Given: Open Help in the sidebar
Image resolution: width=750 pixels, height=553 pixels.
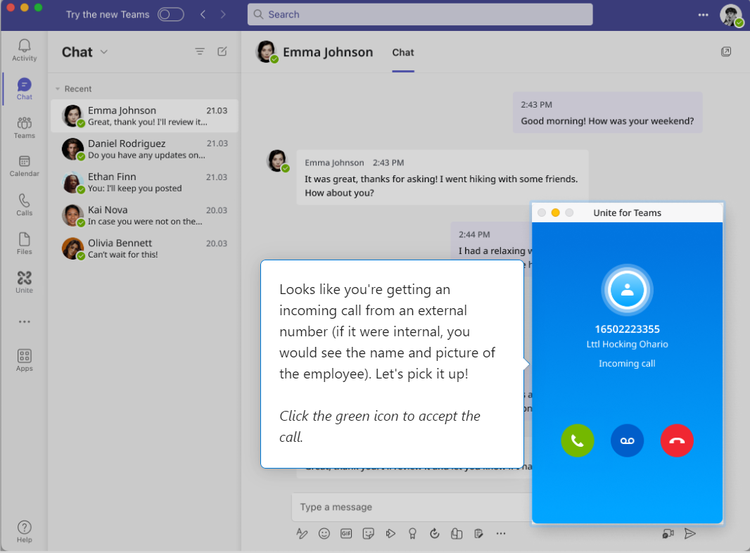Looking at the screenshot, I should [24, 531].
